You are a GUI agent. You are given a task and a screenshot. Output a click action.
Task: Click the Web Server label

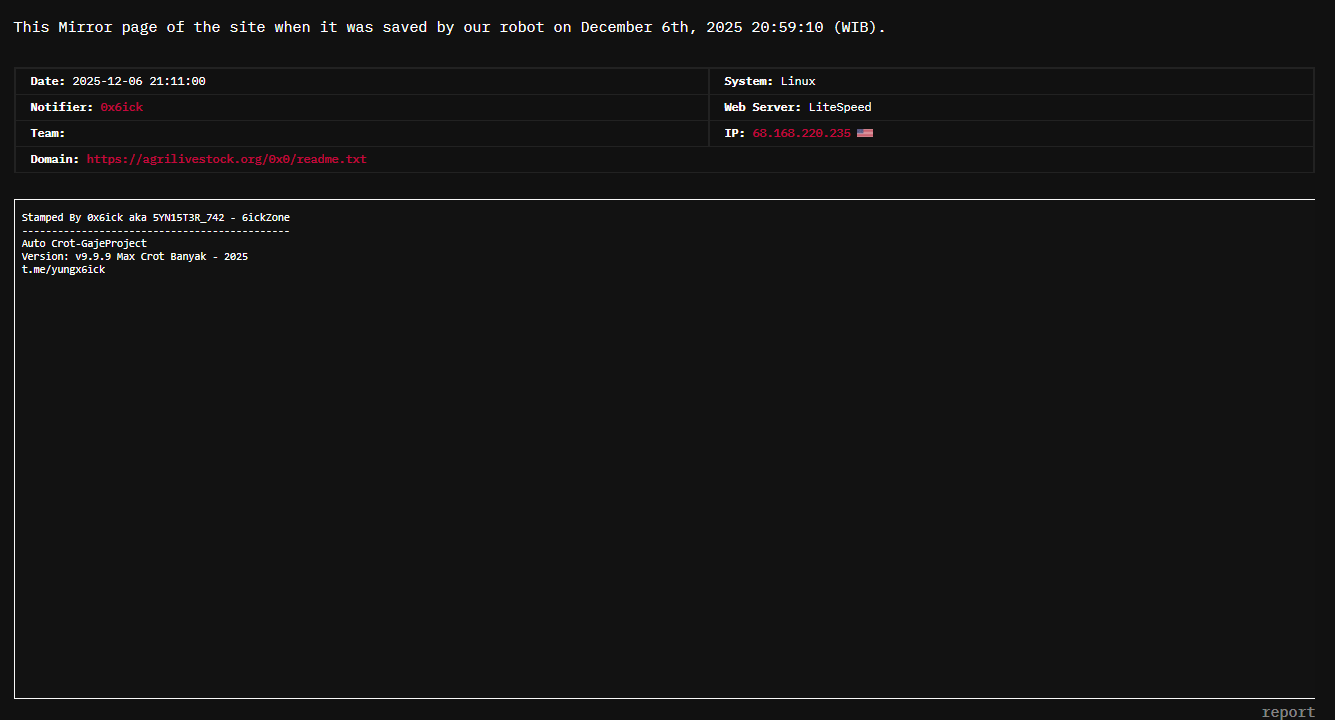pos(762,107)
